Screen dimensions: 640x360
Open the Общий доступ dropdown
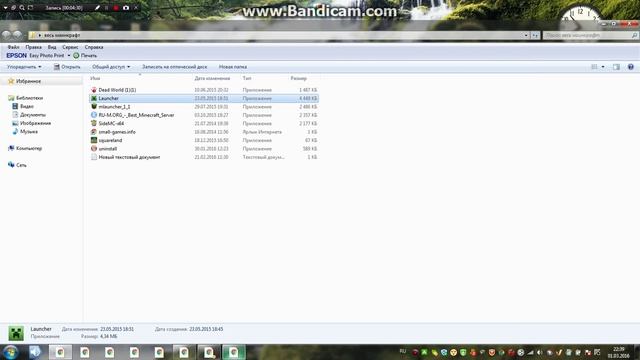point(111,67)
